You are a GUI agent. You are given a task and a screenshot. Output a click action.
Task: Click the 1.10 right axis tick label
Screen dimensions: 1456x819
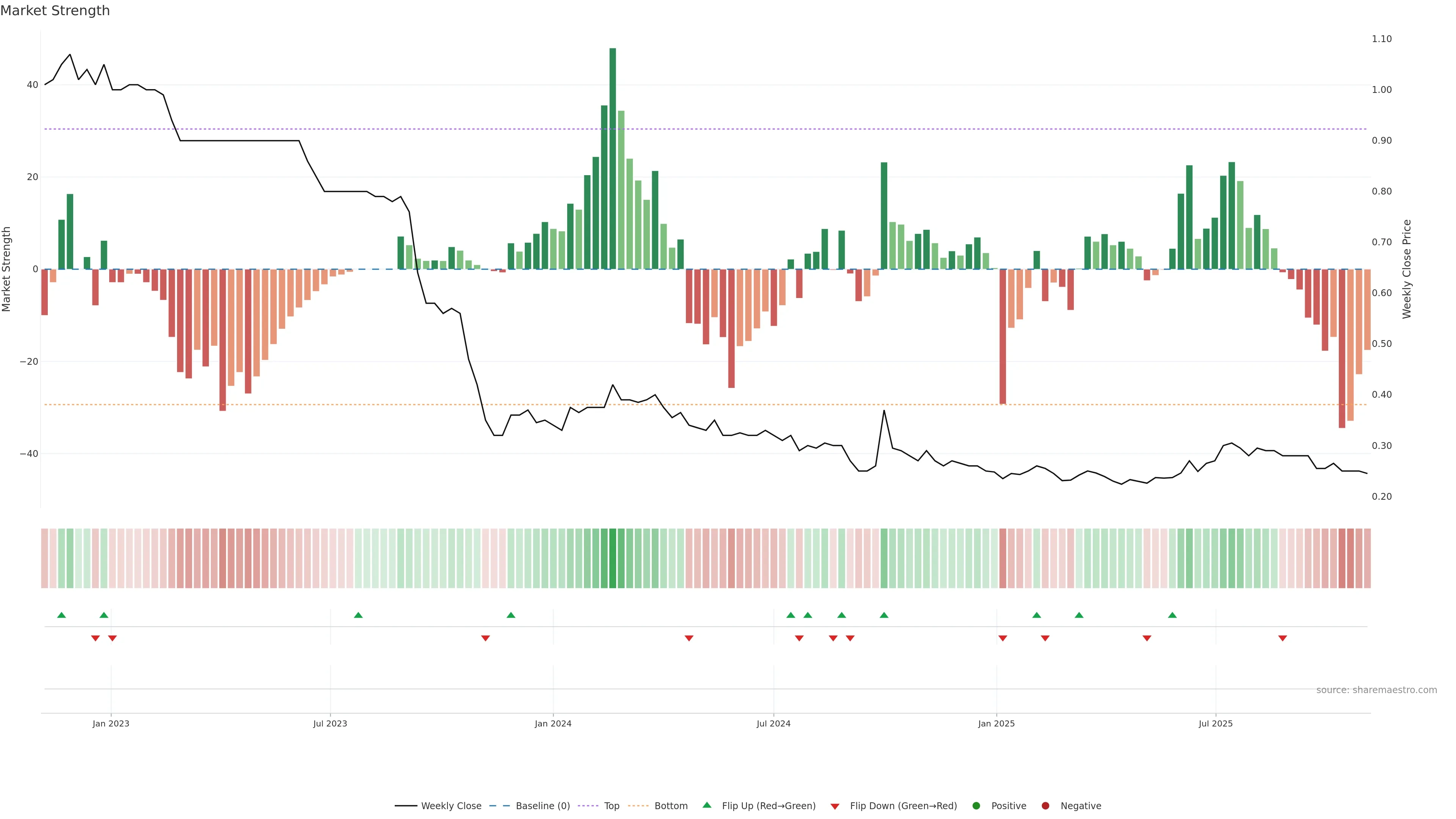(x=1381, y=39)
